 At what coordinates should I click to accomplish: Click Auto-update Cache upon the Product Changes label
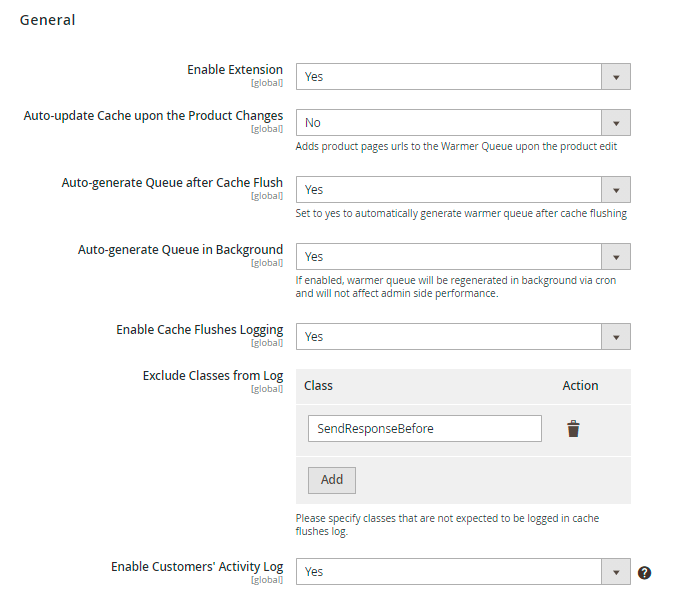(x=153, y=116)
